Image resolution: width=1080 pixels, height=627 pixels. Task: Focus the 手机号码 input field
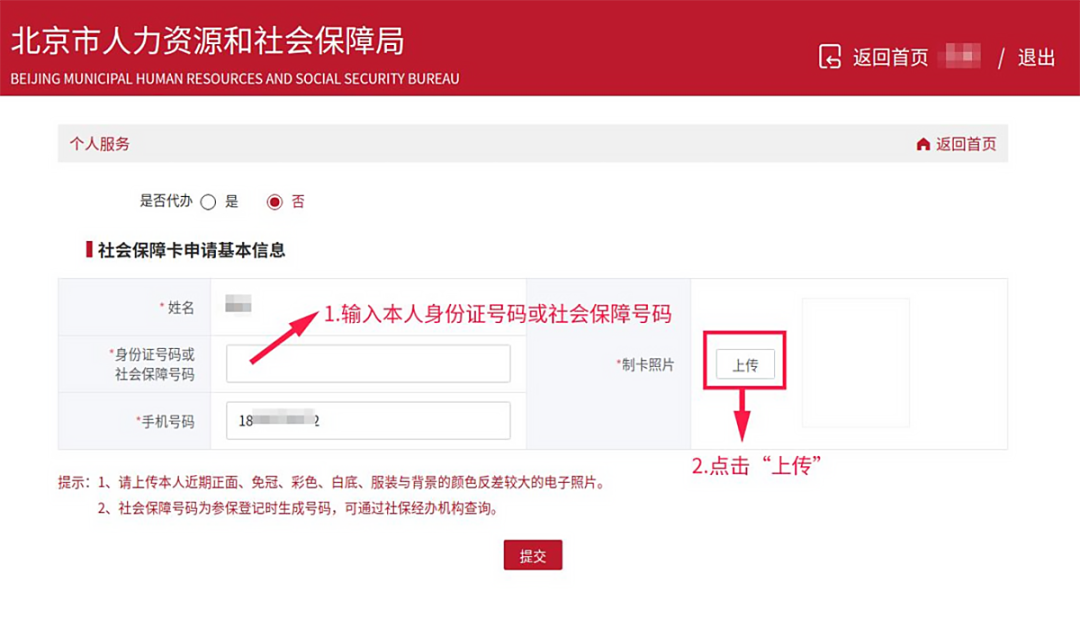click(368, 420)
